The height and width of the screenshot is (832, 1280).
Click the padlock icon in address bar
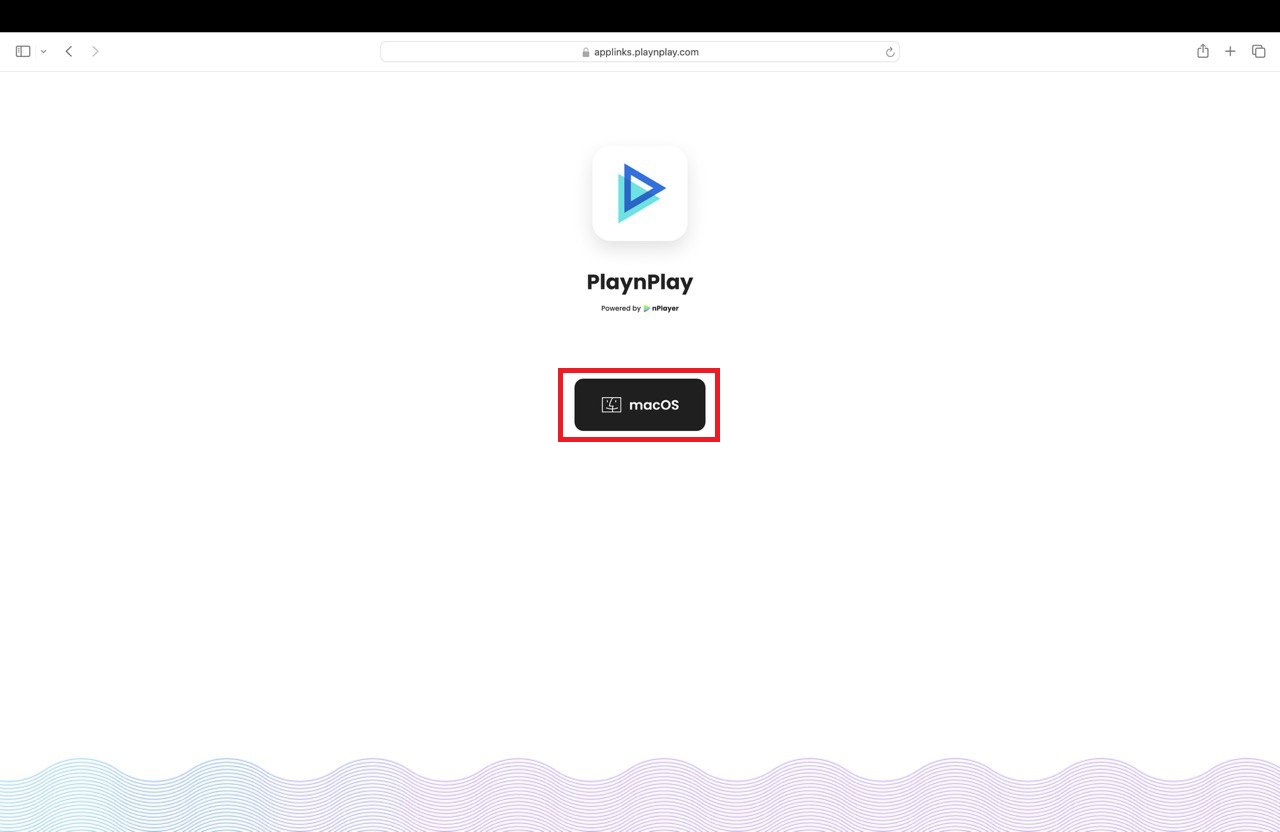[586, 52]
